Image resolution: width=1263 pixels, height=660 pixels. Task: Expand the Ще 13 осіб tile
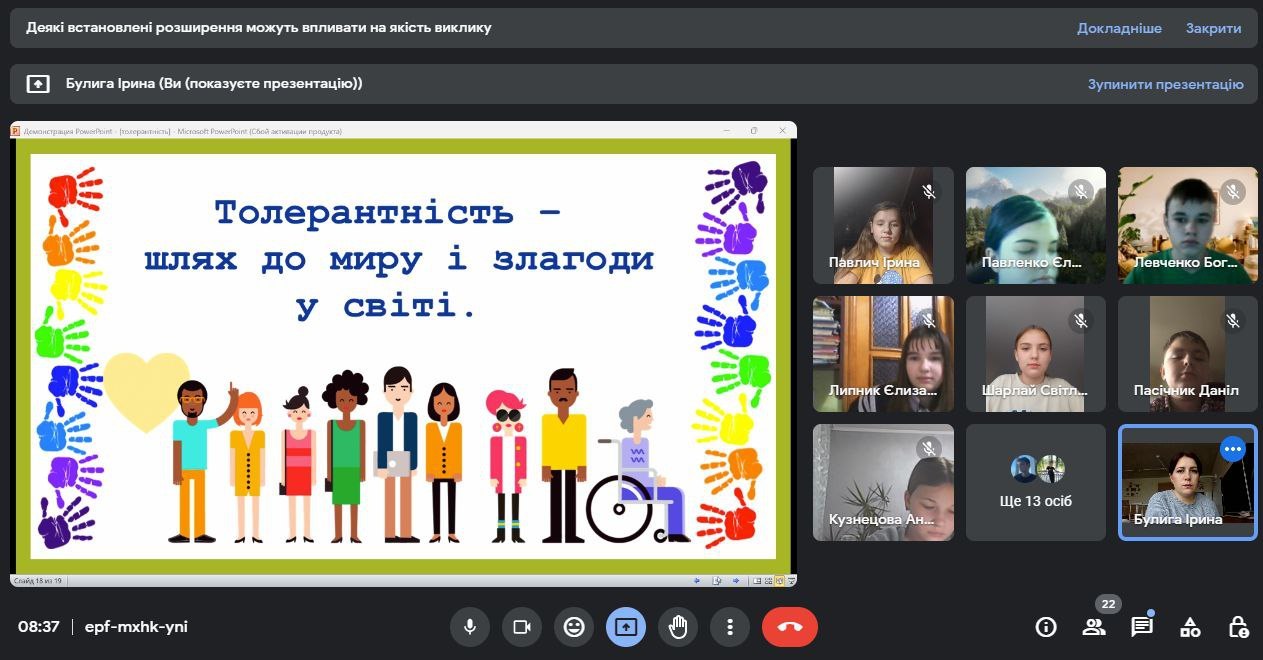1035,483
